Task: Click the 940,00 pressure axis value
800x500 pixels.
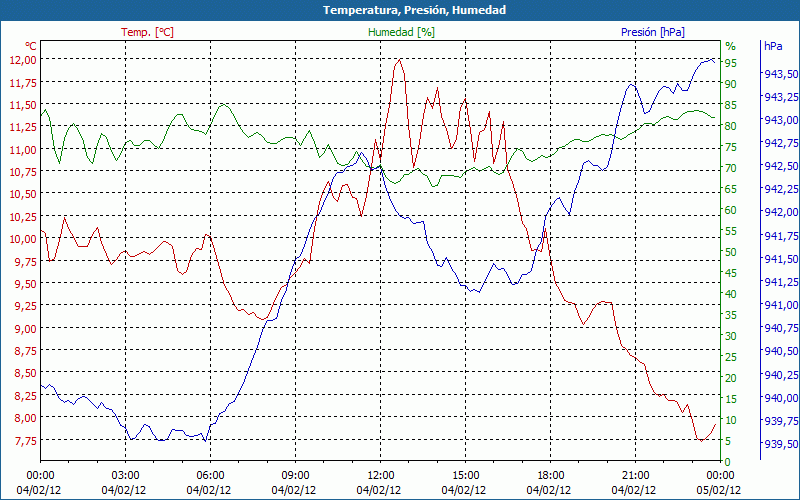Action: (781, 397)
